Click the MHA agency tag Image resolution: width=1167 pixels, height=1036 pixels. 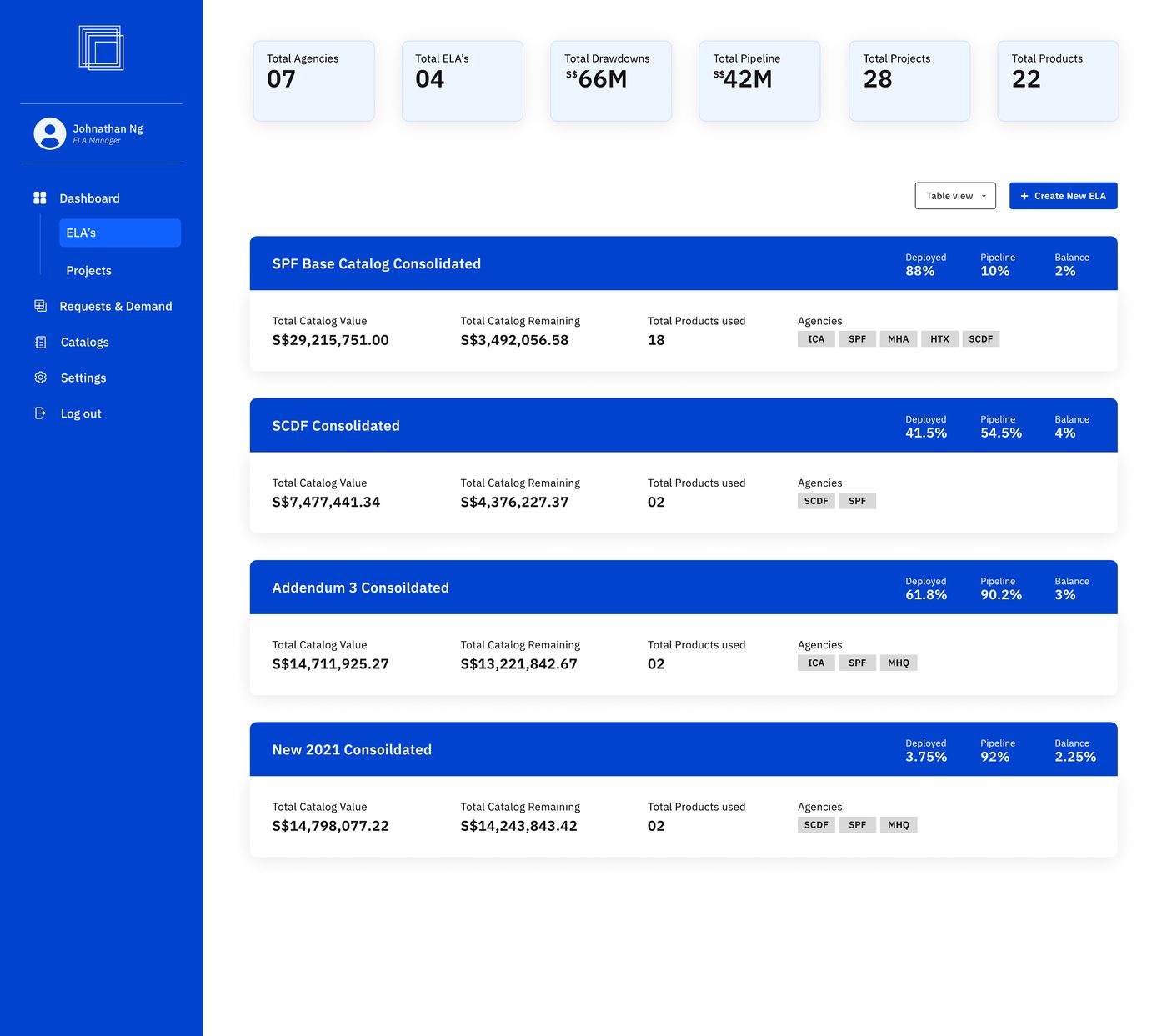point(899,339)
